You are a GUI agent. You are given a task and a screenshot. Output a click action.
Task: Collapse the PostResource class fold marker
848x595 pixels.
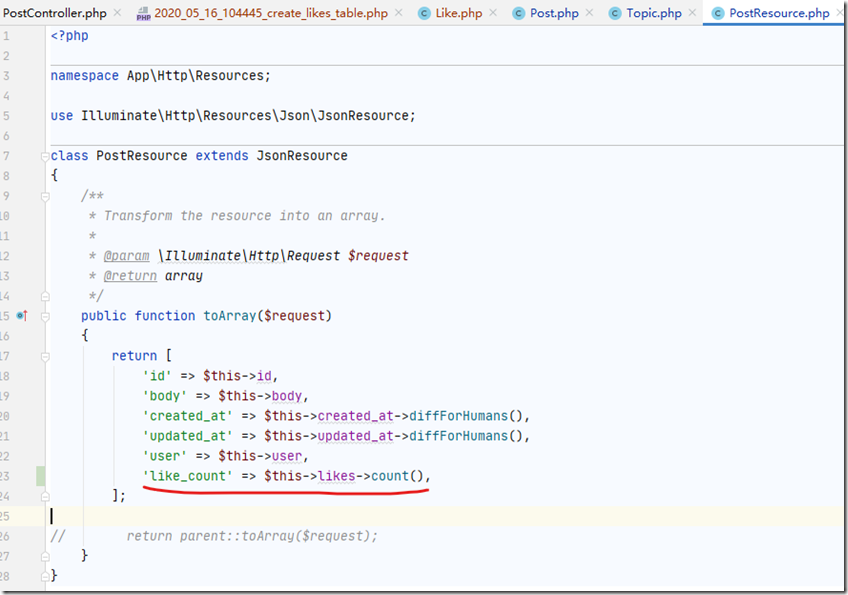(45, 156)
